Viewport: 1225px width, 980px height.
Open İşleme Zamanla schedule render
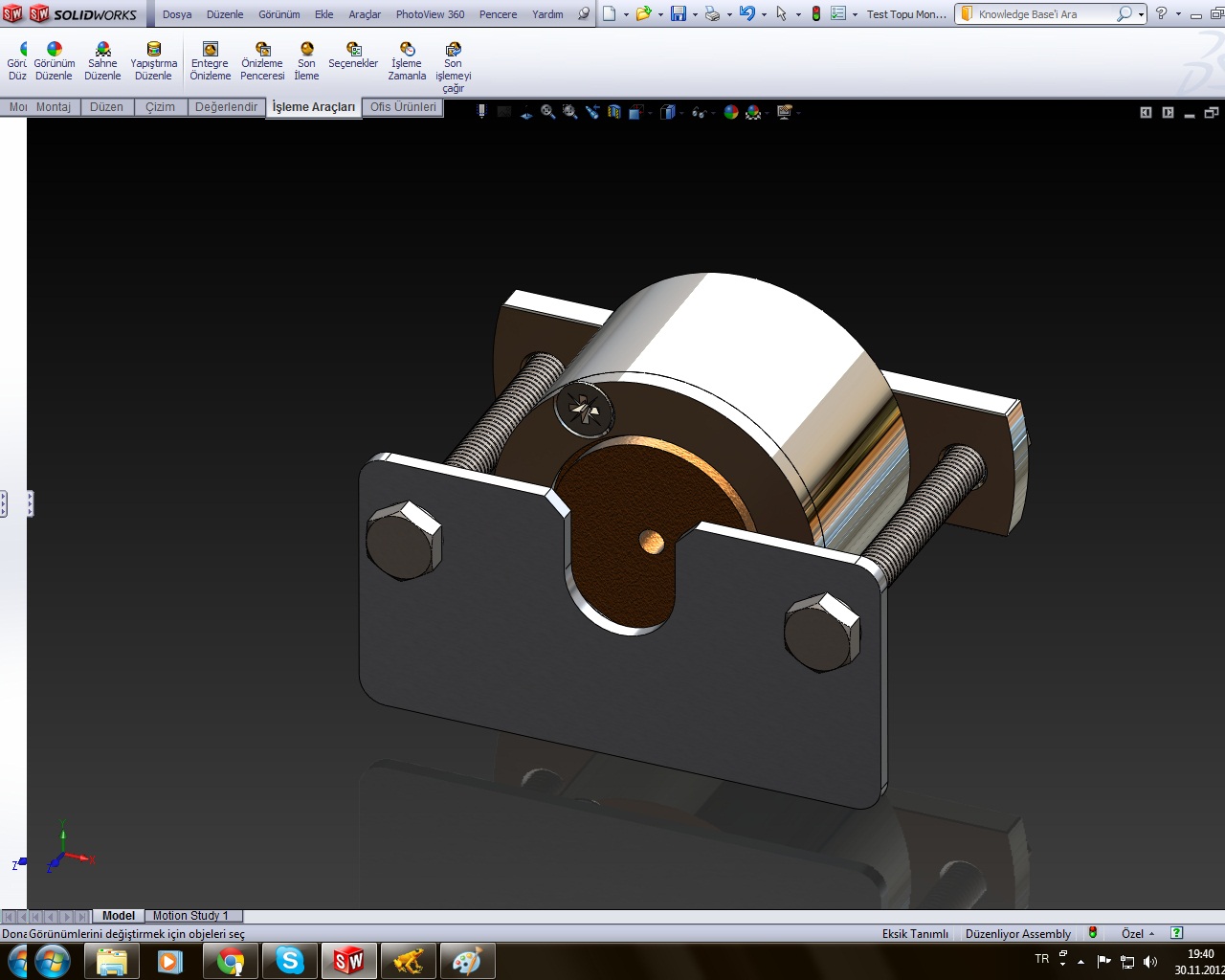coord(407,61)
